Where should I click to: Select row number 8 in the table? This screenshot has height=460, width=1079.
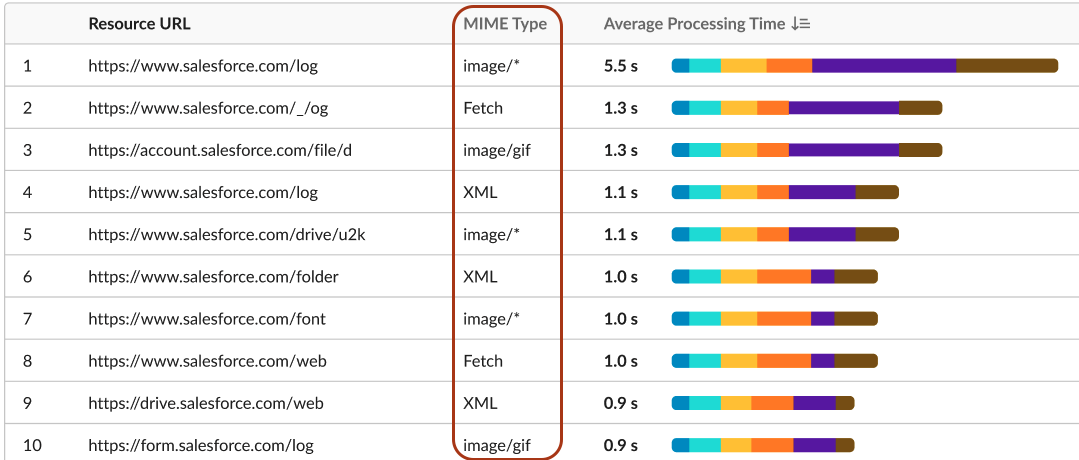coord(28,361)
